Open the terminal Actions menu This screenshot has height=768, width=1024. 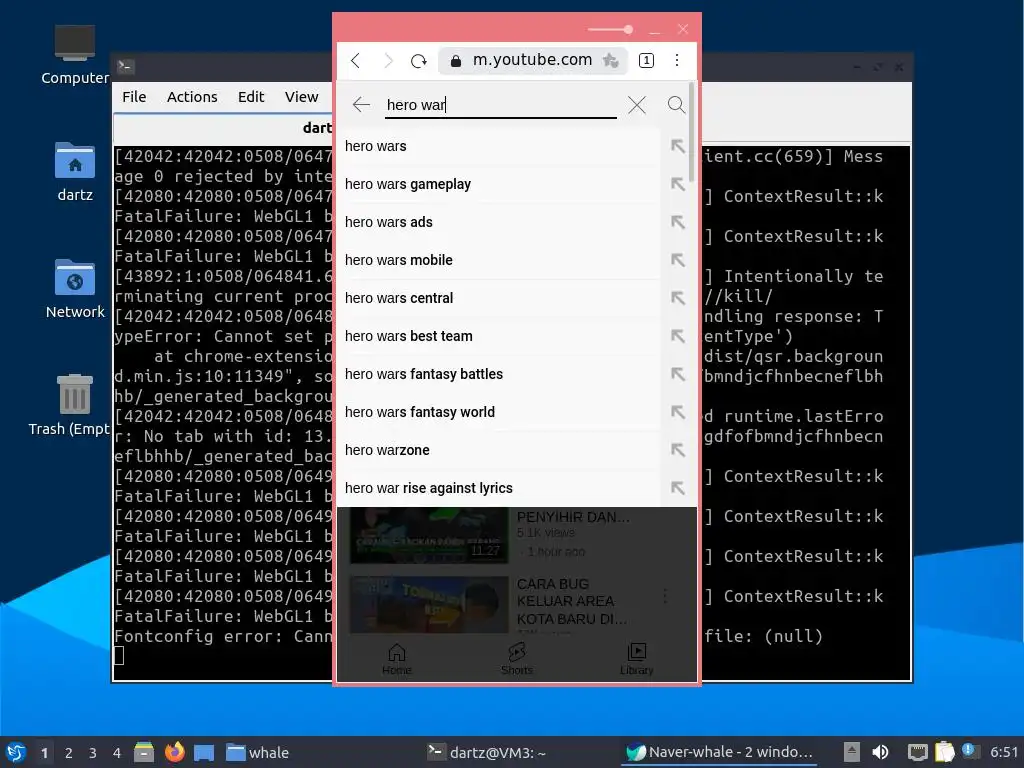pyautogui.click(x=192, y=97)
